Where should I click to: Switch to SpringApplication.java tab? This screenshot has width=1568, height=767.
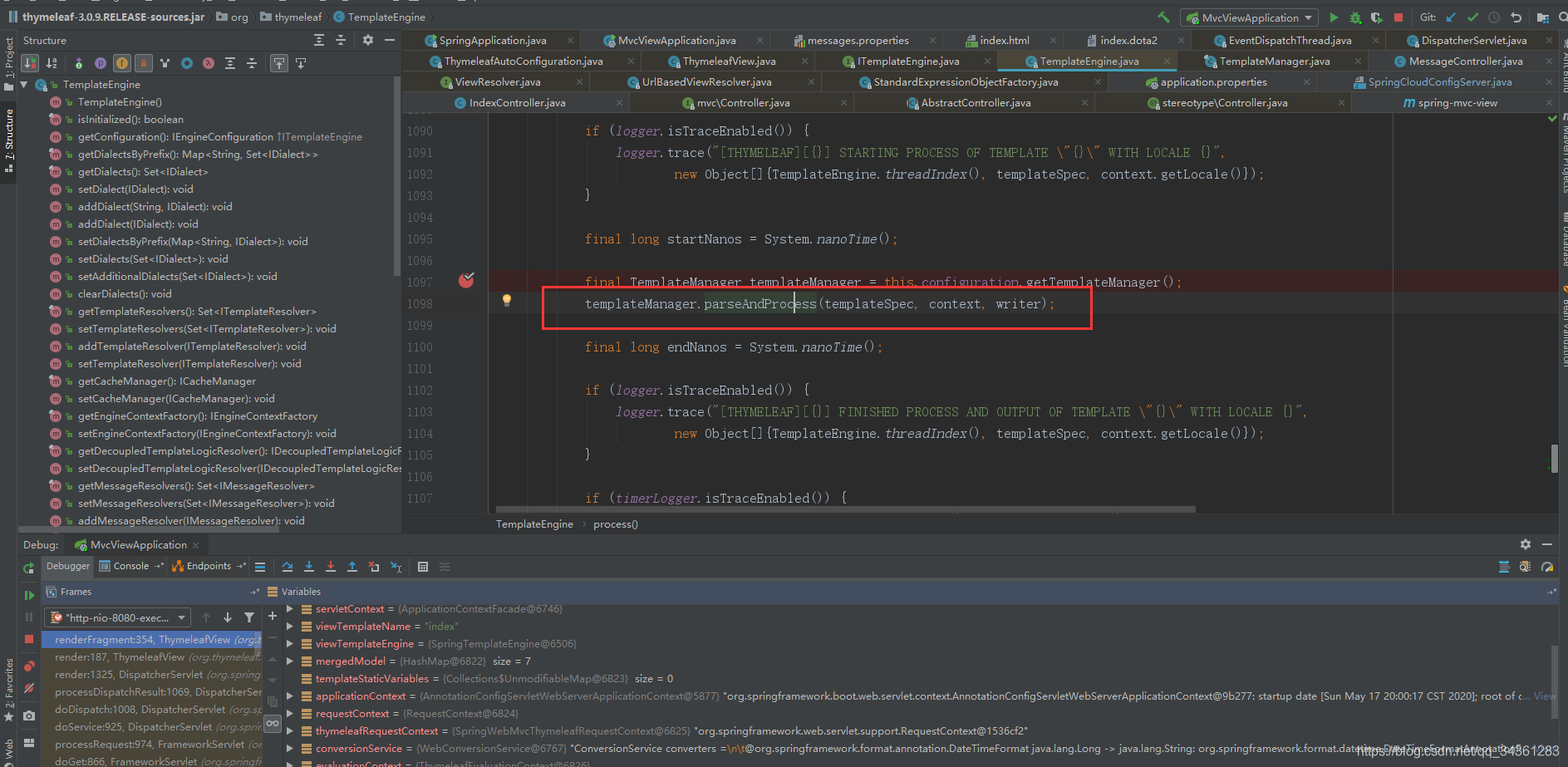pos(492,41)
